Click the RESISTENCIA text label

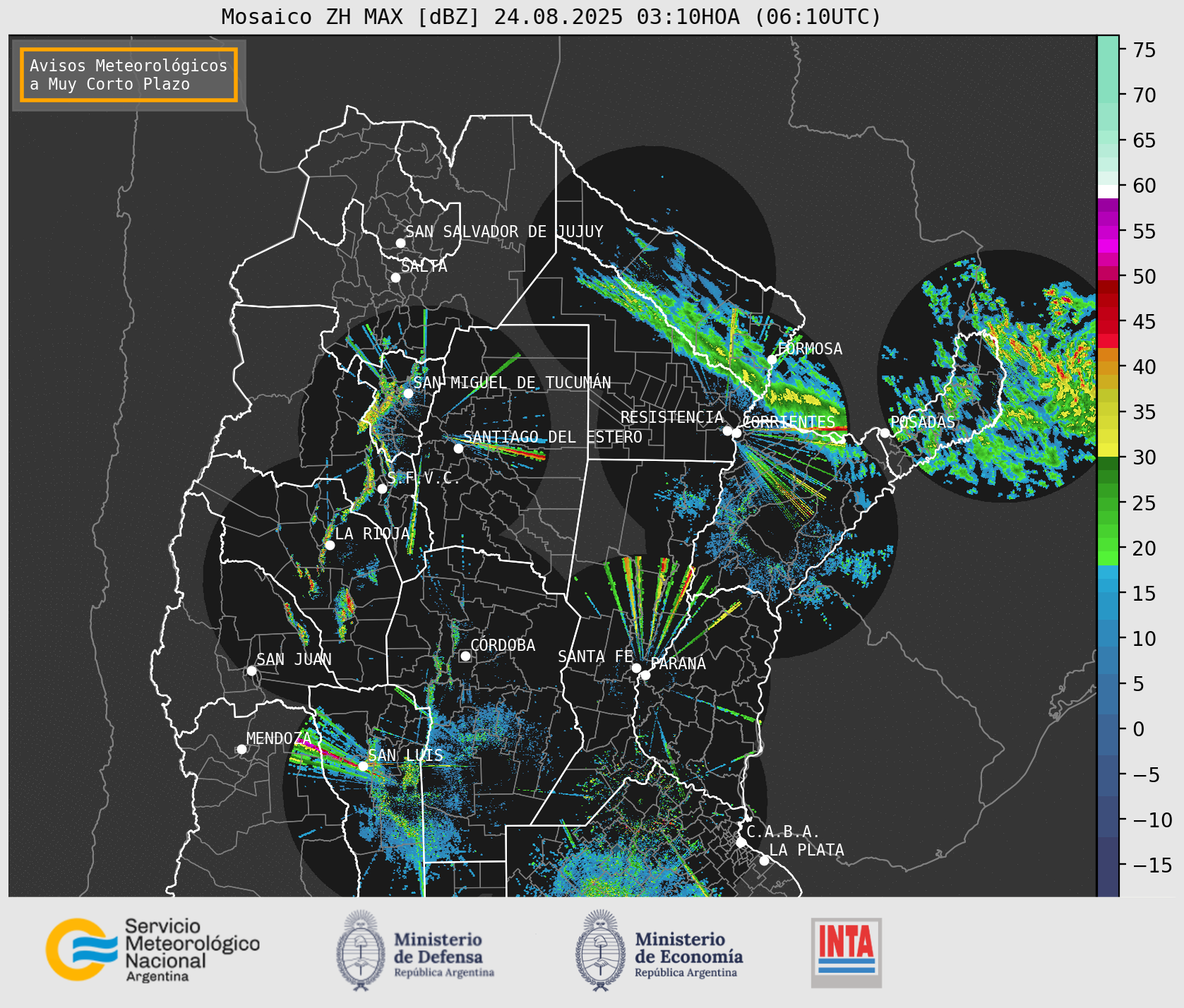tap(672, 417)
